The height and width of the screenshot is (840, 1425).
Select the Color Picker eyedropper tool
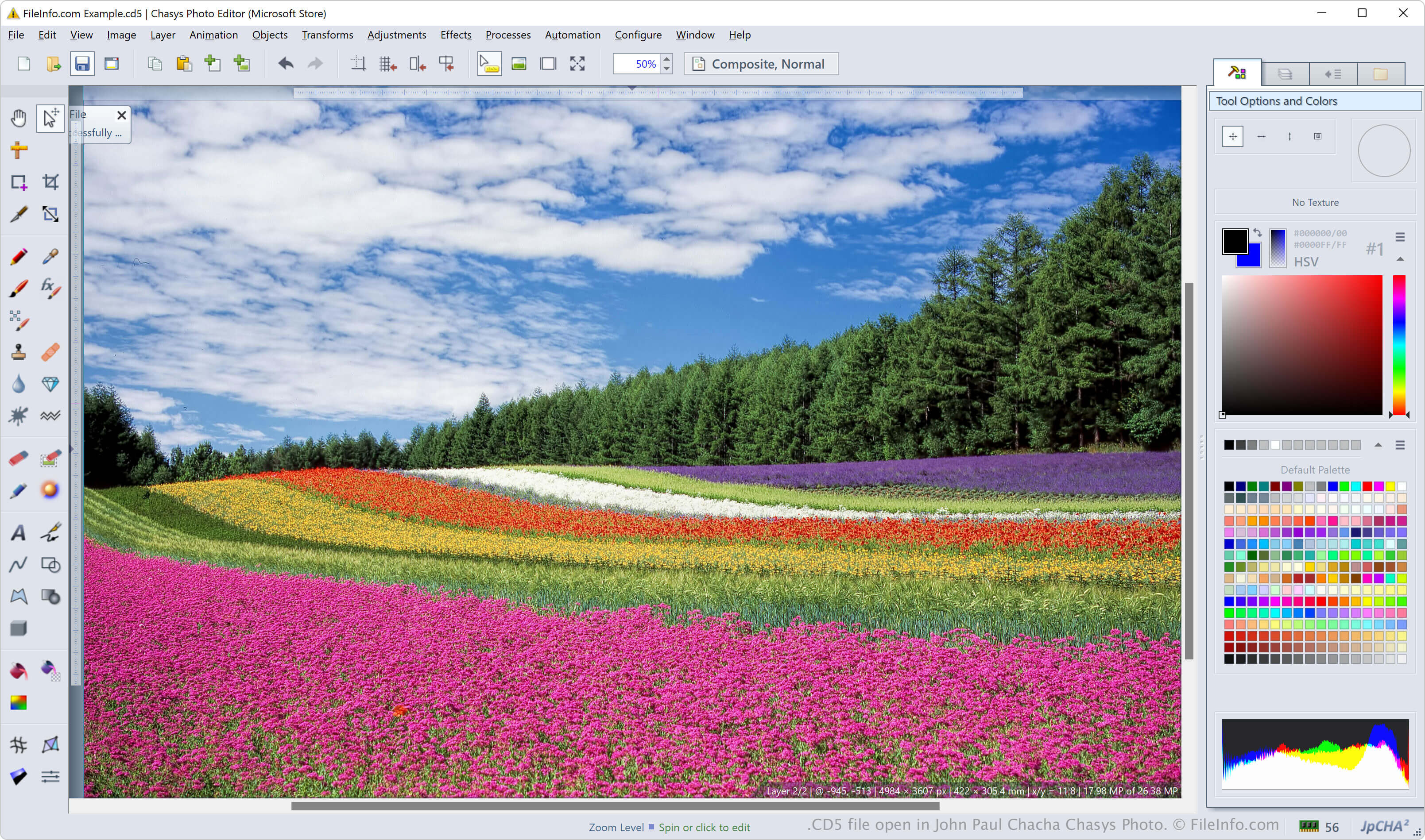tap(50, 256)
